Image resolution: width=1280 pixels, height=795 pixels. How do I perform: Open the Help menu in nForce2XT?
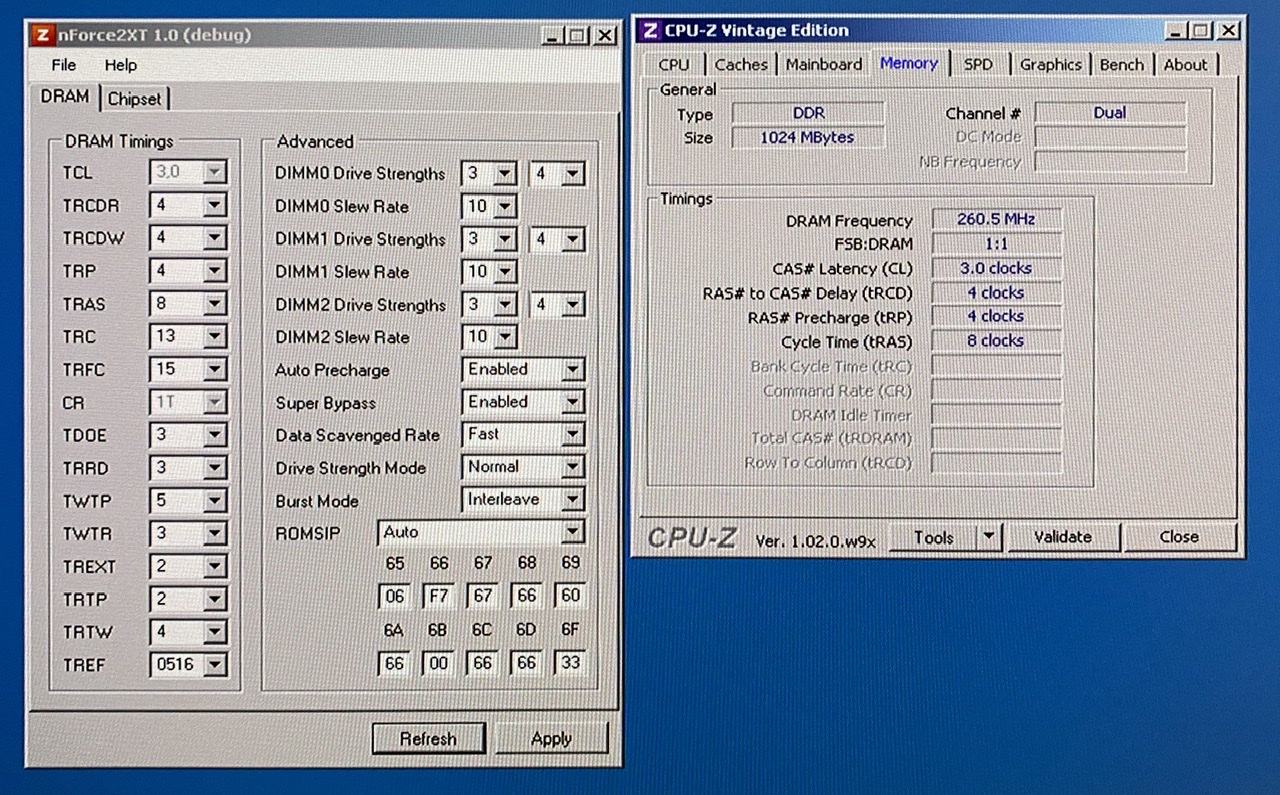point(121,65)
